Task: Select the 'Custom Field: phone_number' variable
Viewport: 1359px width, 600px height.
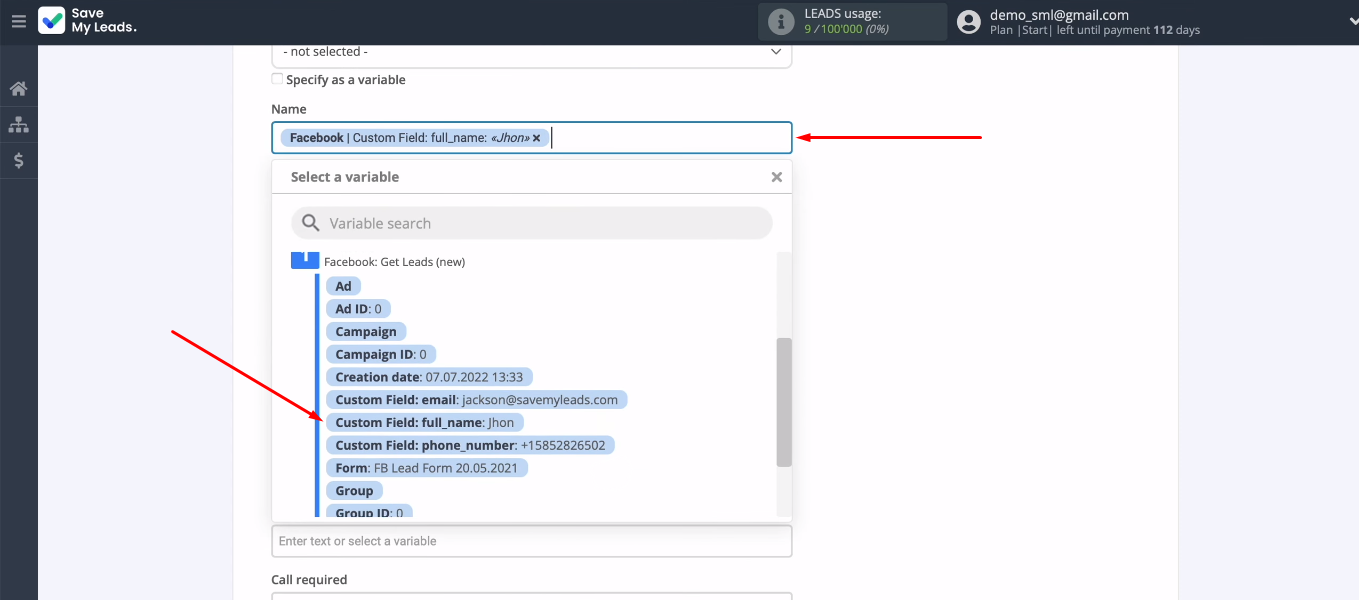Action: pos(471,445)
